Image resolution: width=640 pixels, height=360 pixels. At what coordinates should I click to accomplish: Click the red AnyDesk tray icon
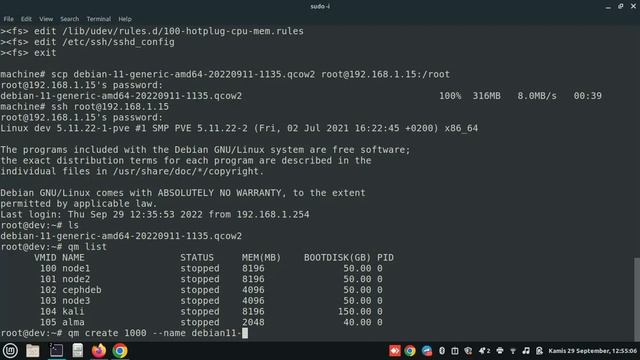tap(395, 351)
